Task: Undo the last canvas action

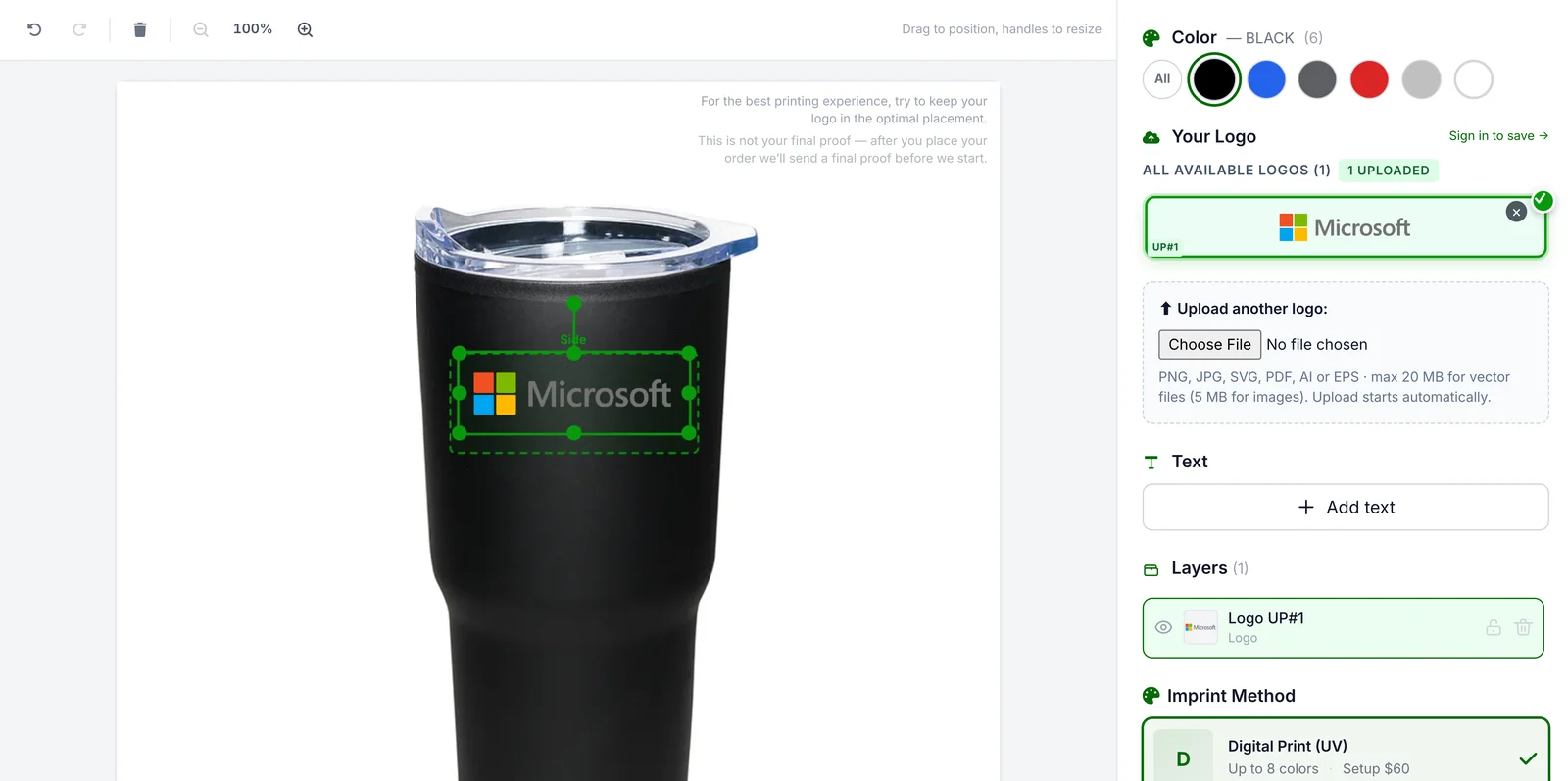Action: (x=34, y=29)
